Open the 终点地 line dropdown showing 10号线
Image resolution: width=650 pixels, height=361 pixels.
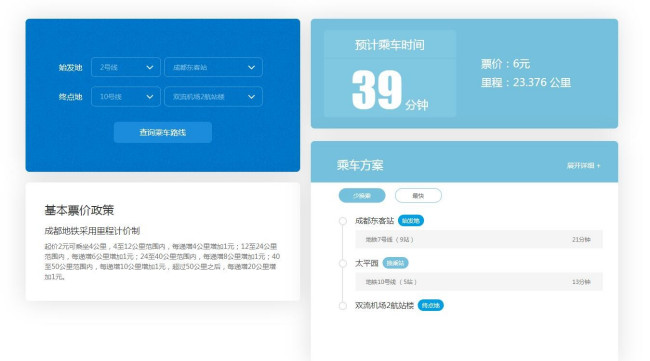[126, 97]
